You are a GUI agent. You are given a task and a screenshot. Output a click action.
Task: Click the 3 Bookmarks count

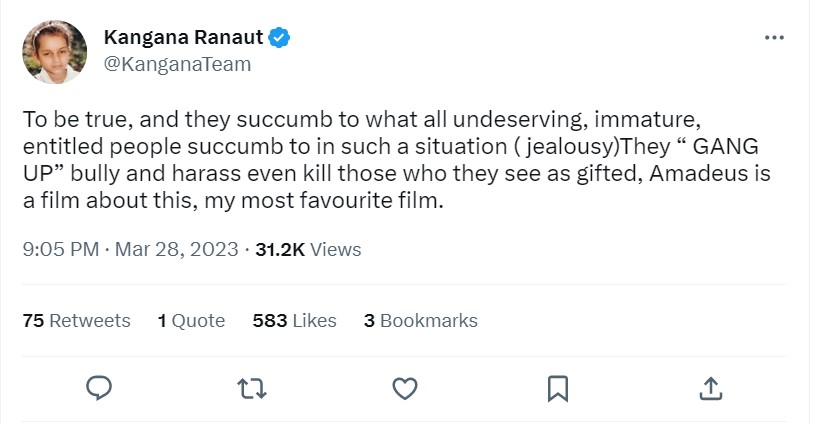[420, 321]
